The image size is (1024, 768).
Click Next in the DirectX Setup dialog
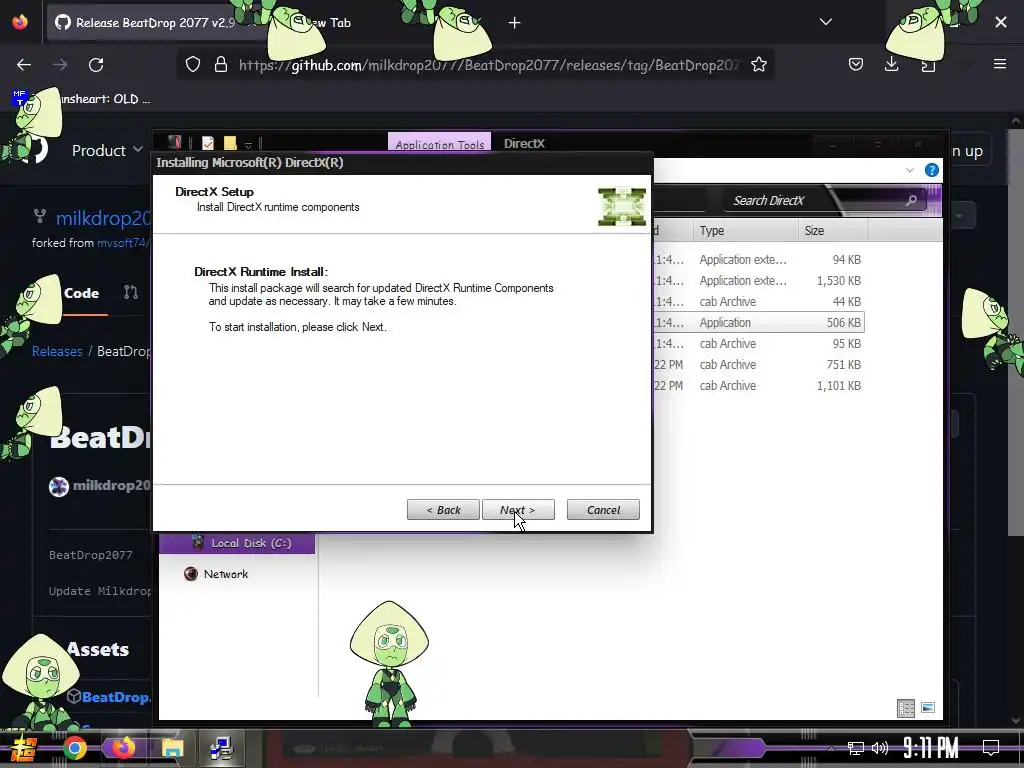[518, 510]
